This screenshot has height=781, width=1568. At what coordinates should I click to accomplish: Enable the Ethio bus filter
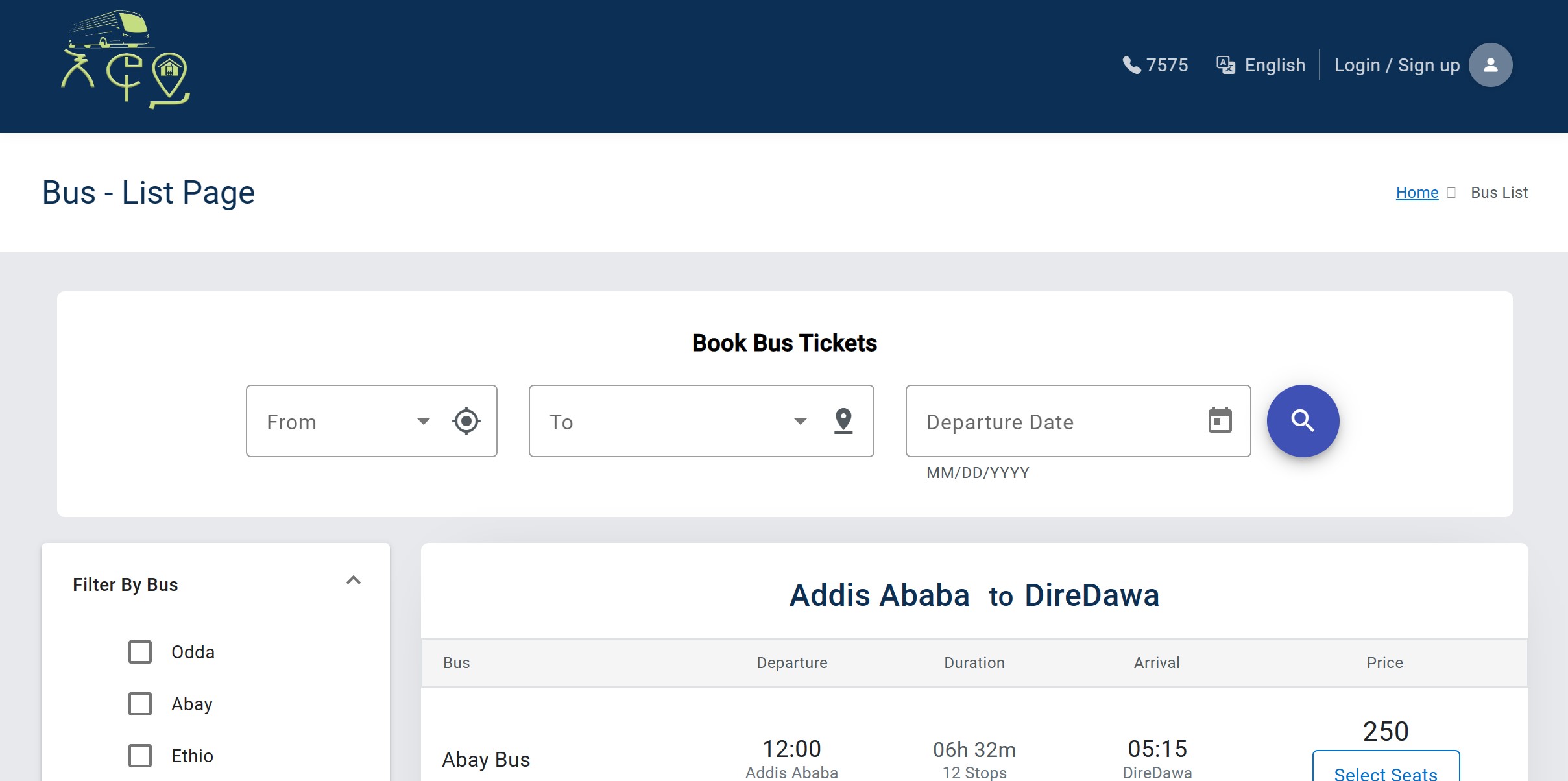pyautogui.click(x=140, y=756)
